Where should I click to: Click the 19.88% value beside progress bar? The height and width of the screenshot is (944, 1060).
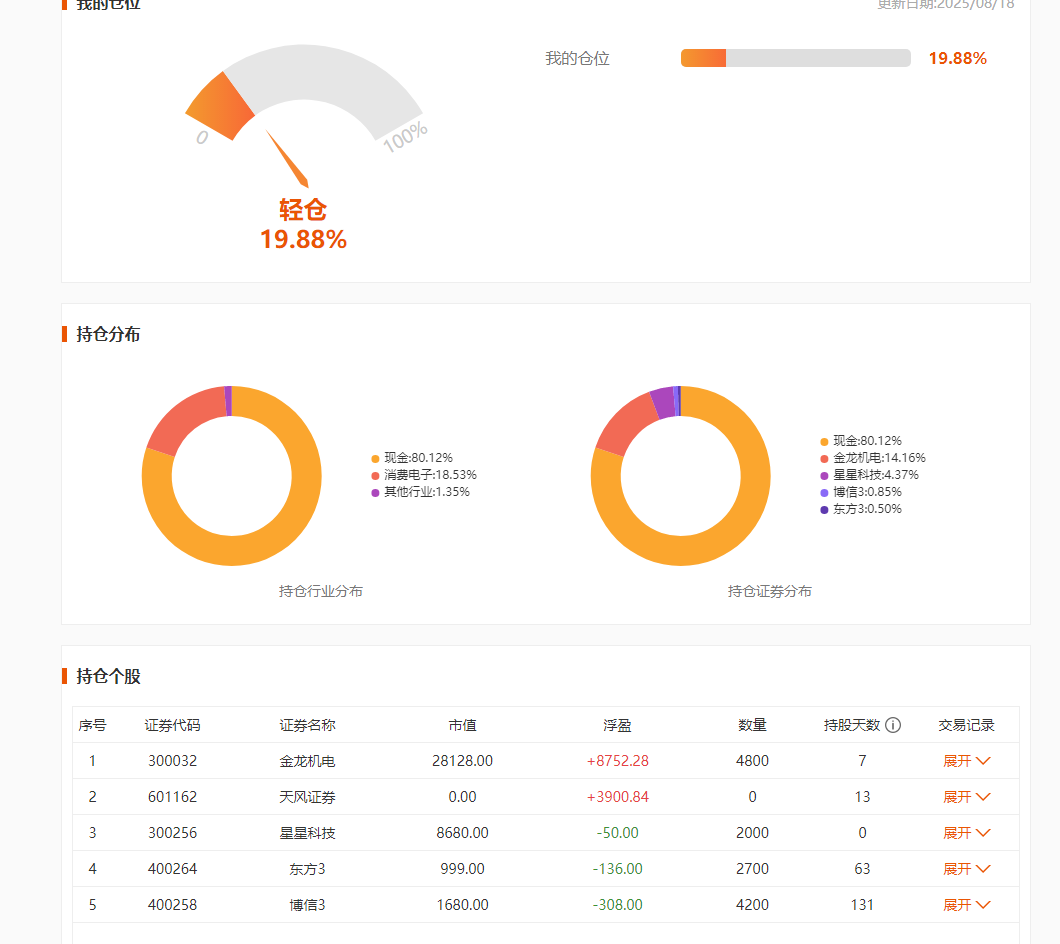[957, 58]
